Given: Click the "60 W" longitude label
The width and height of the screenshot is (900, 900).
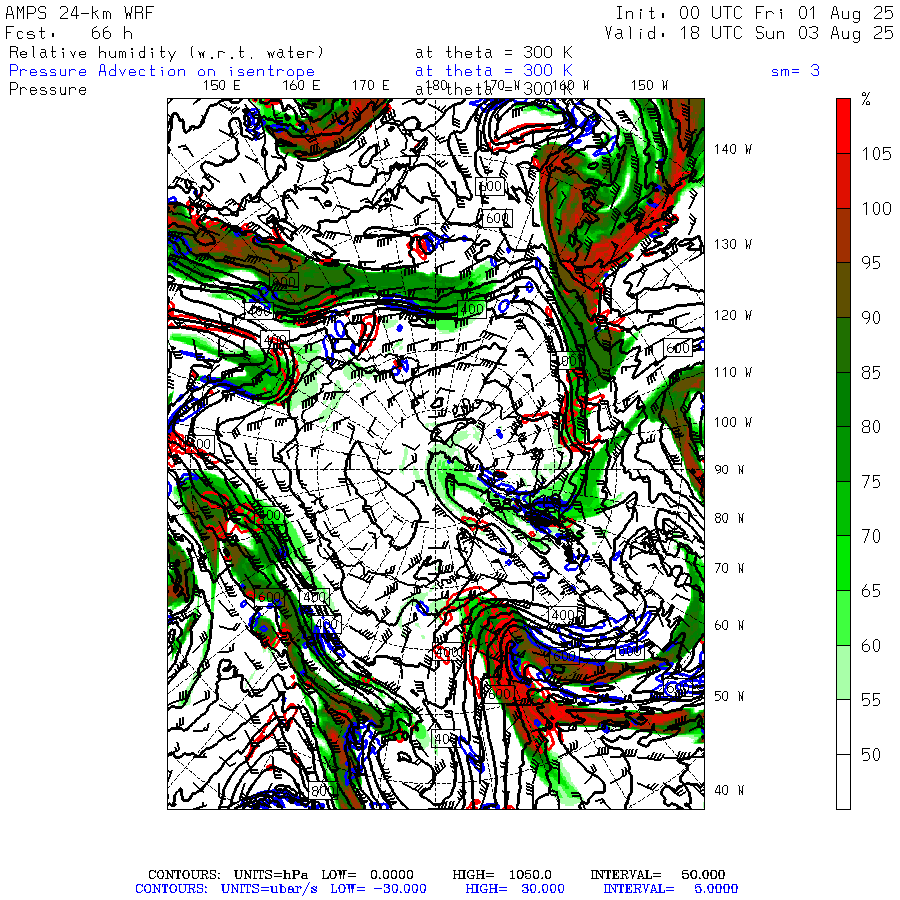Looking at the screenshot, I should pos(729,625).
